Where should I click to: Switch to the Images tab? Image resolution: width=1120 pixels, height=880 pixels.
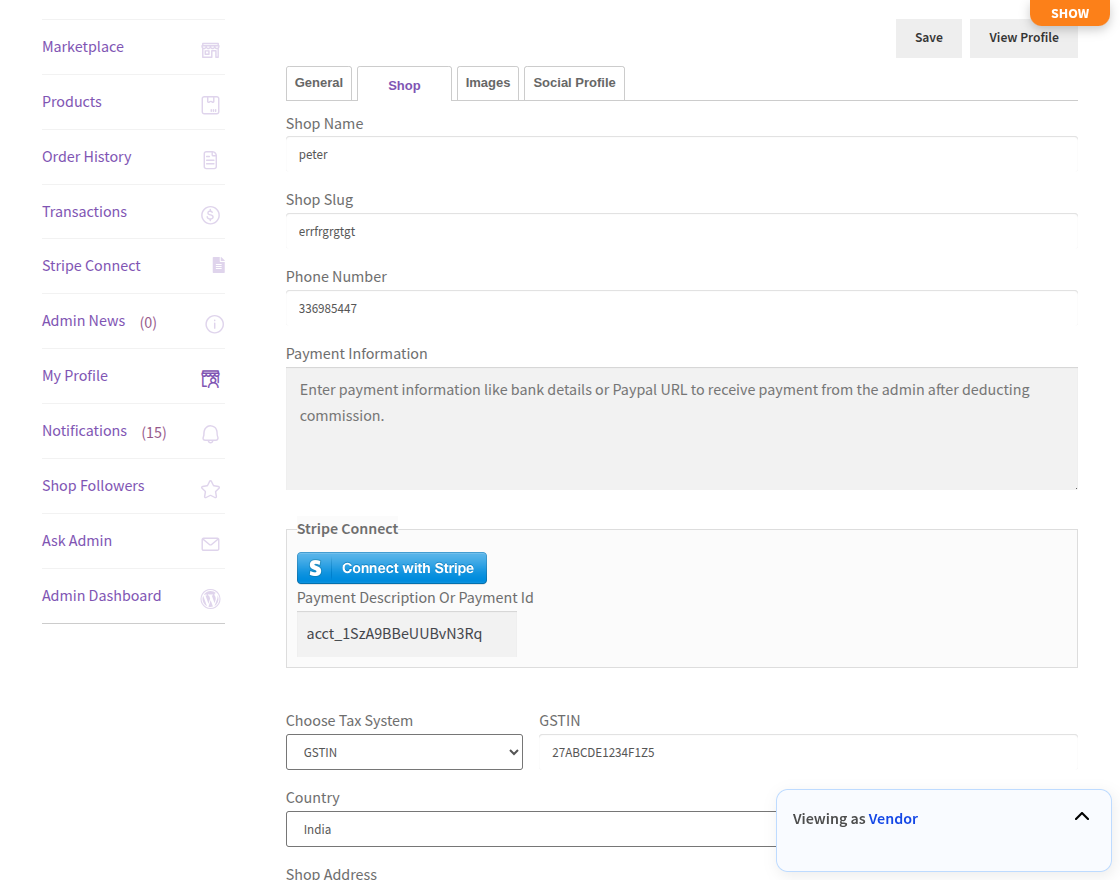pyautogui.click(x=488, y=83)
